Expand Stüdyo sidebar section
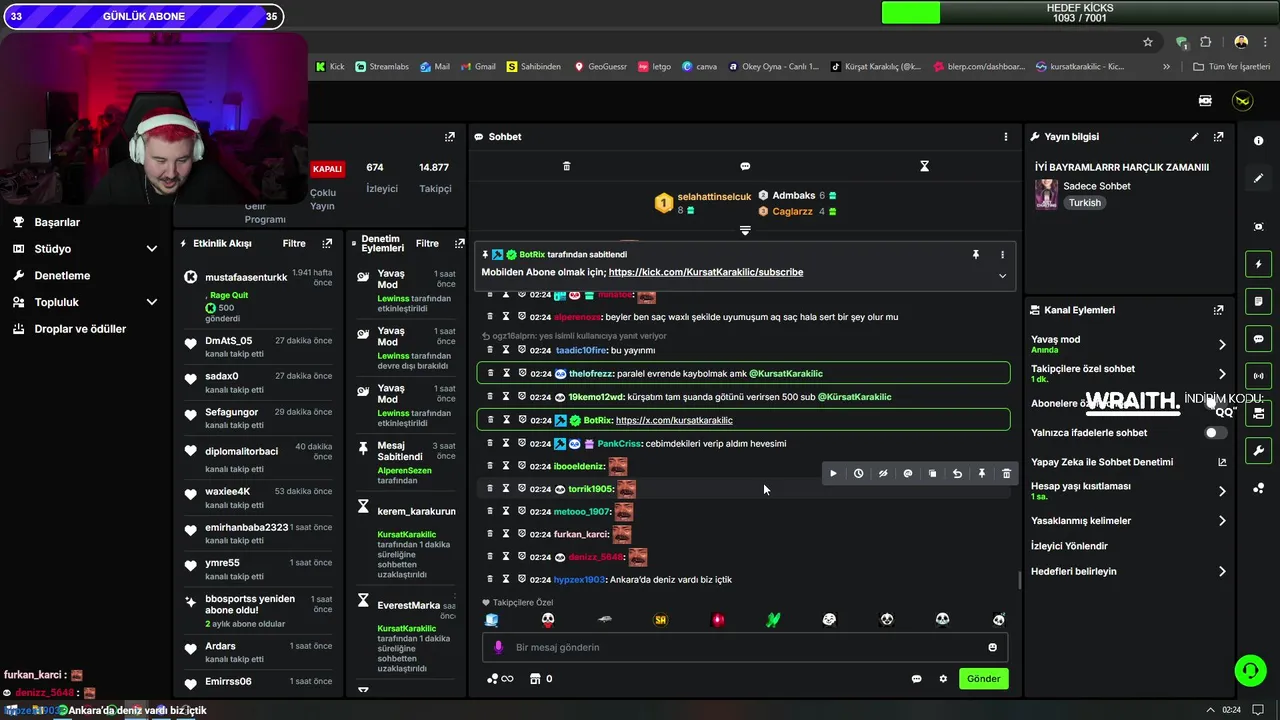 [152, 249]
